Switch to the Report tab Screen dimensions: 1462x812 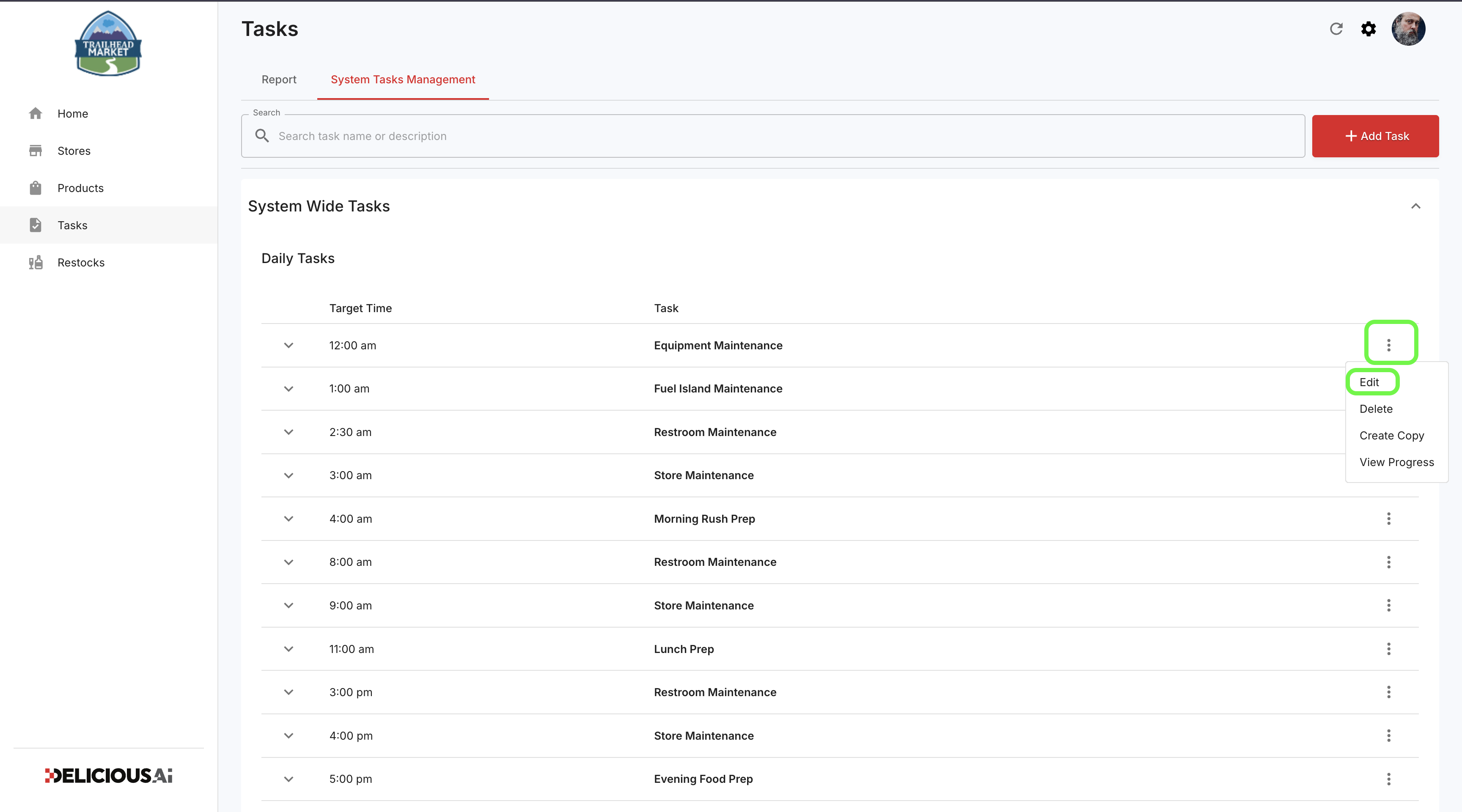click(279, 80)
